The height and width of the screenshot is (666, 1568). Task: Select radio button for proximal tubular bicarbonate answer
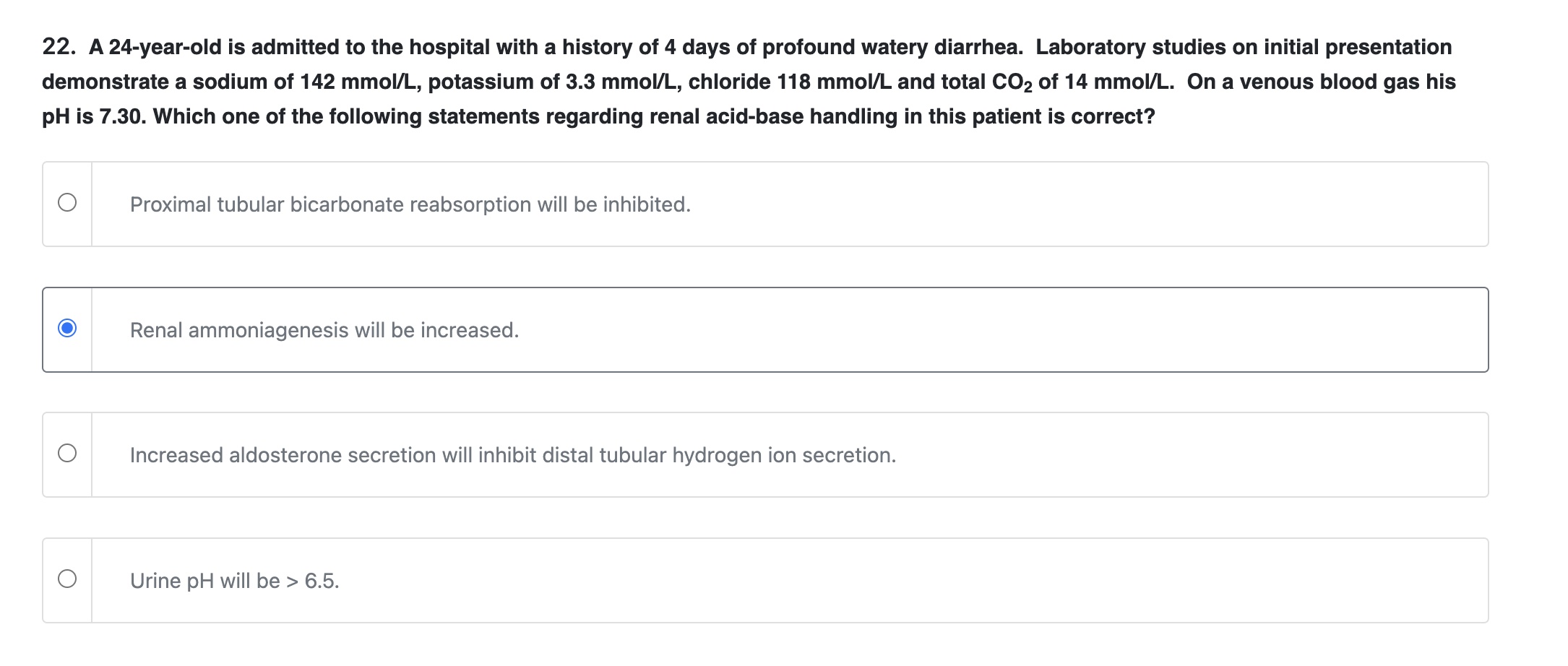(67, 203)
